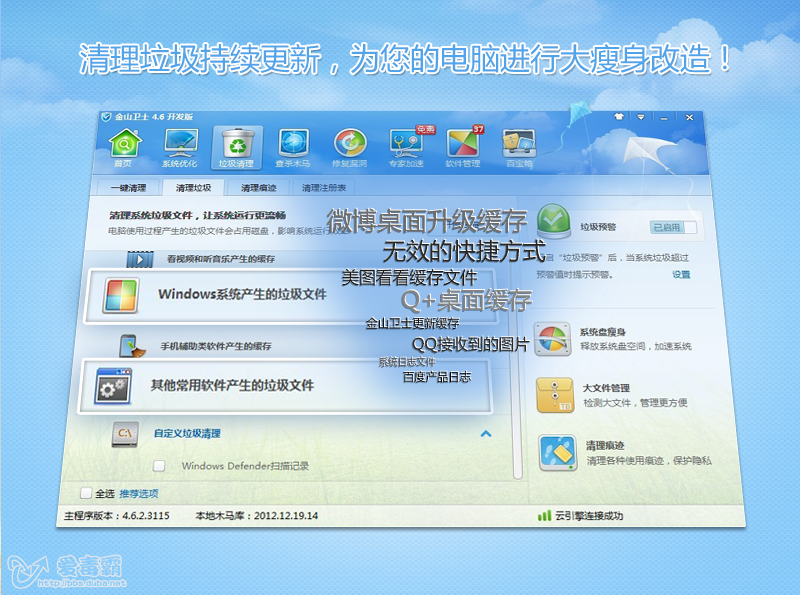Go to the 首页 home icon

pos(124,143)
